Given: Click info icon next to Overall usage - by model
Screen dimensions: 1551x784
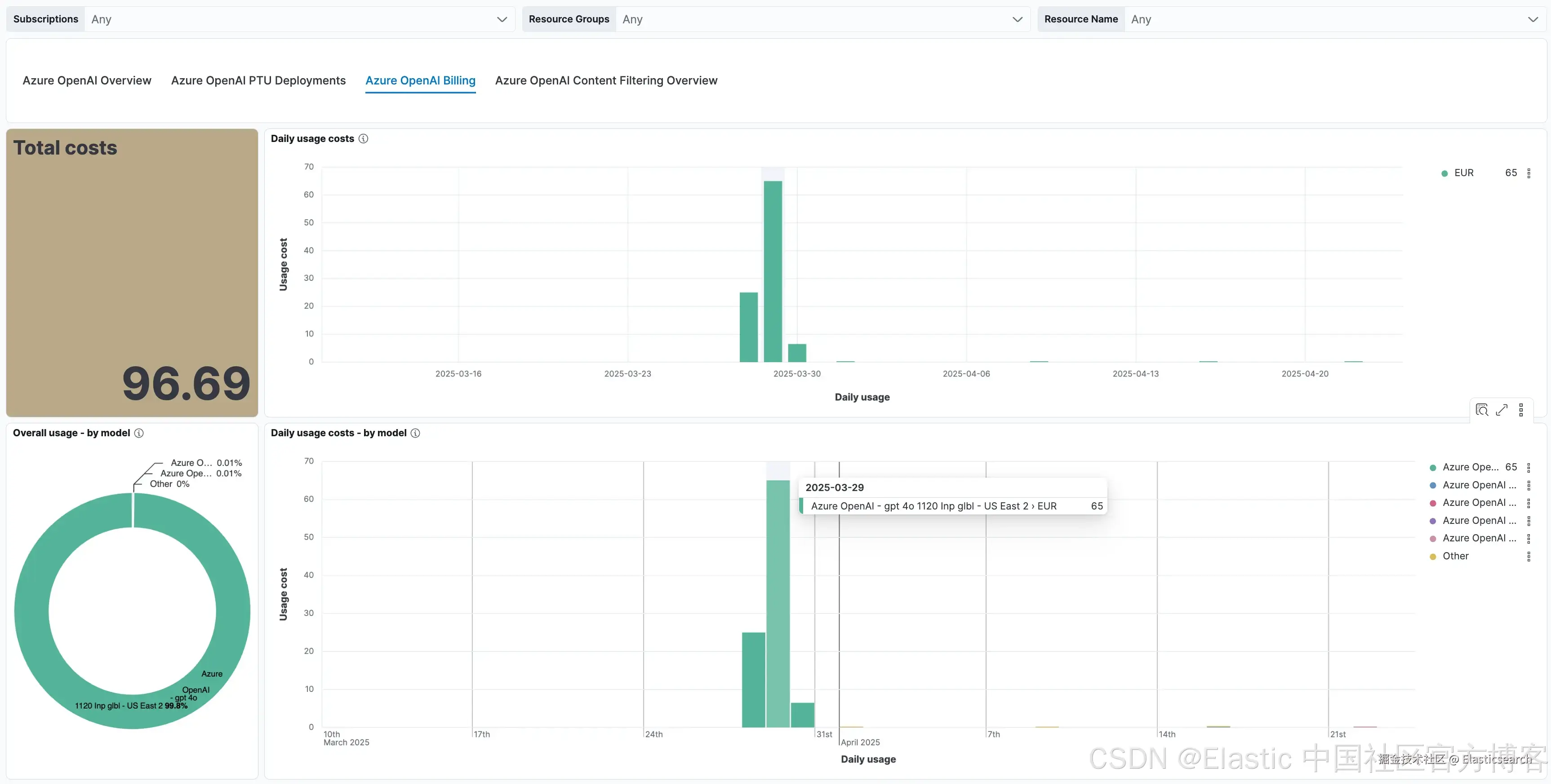Looking at the screenshot, I should click(139, 433).
